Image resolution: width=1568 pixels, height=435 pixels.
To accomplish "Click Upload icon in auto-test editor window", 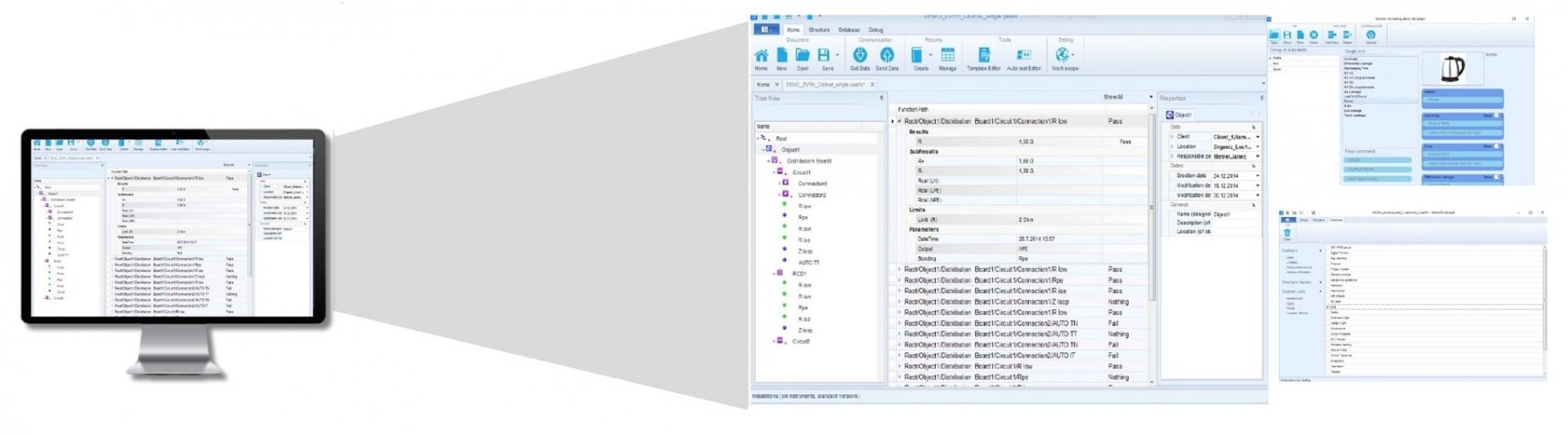I will (x=1371, y=35).
